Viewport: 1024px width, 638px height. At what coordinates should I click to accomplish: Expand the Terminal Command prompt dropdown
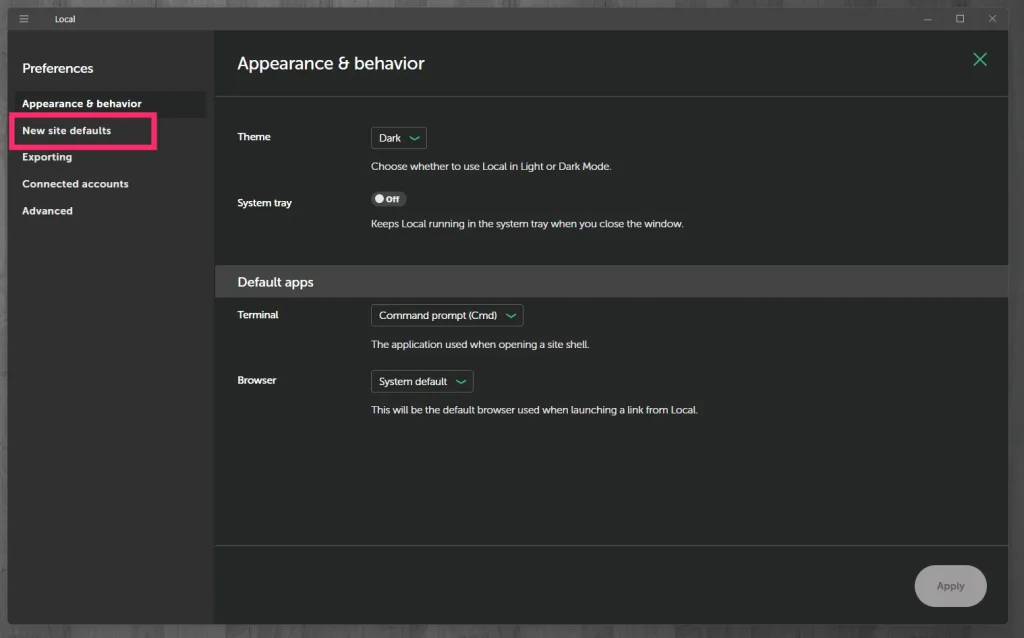447,315
